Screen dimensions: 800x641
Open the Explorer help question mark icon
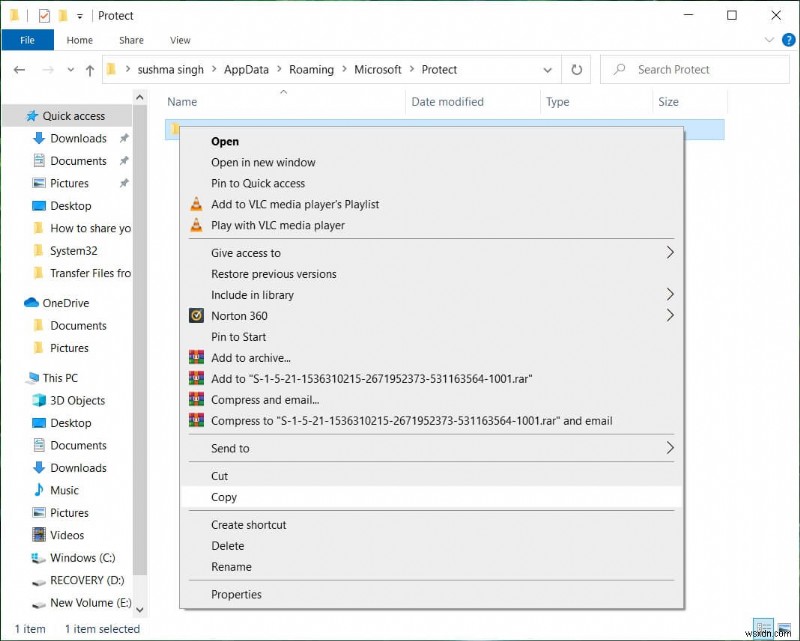coord(788,40)
